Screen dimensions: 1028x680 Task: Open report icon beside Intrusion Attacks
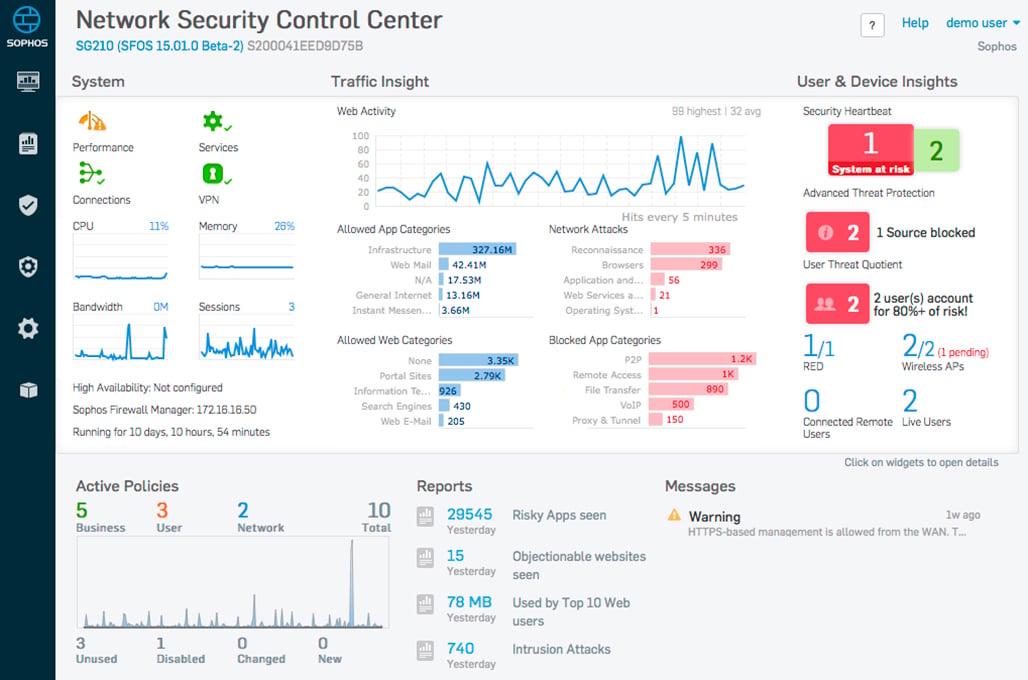(425, 650)
